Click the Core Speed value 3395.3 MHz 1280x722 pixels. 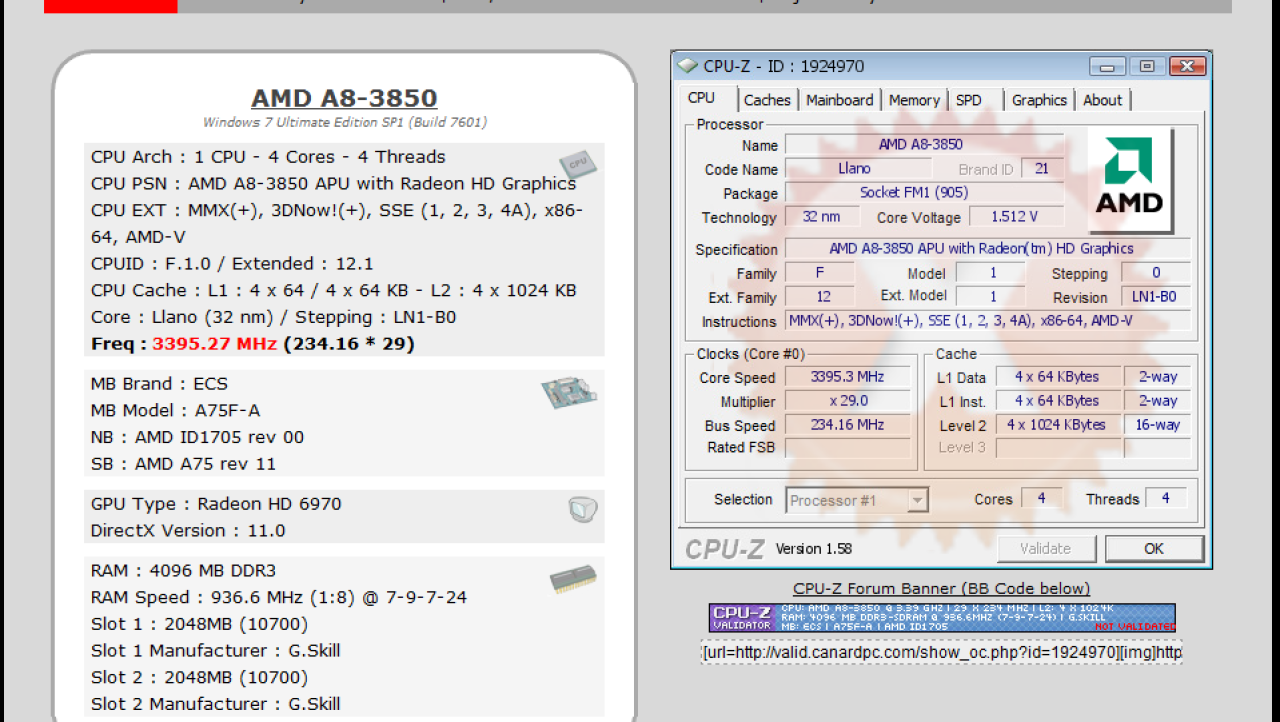tap(848, 378)
